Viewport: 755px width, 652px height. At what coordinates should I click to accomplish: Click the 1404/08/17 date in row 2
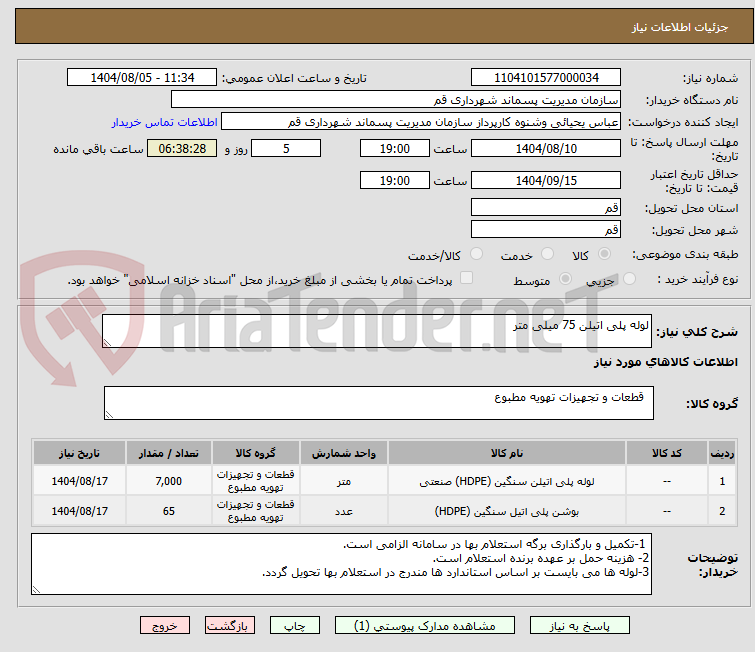pos(79,511)
